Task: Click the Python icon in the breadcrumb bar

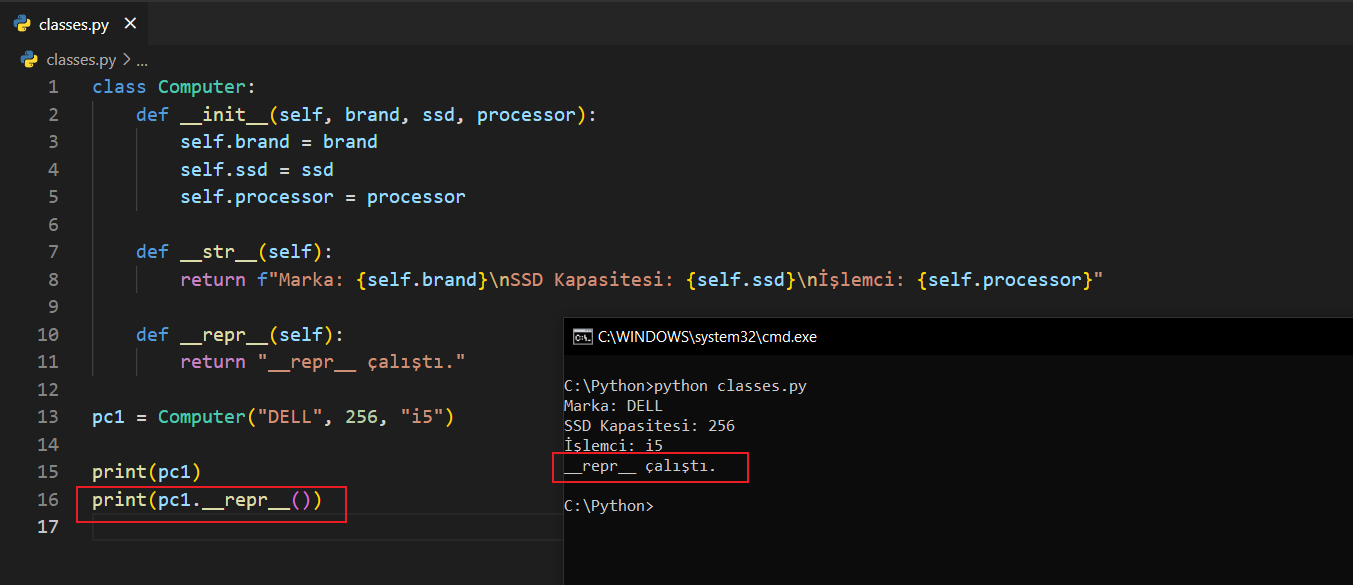Action: 29,59
